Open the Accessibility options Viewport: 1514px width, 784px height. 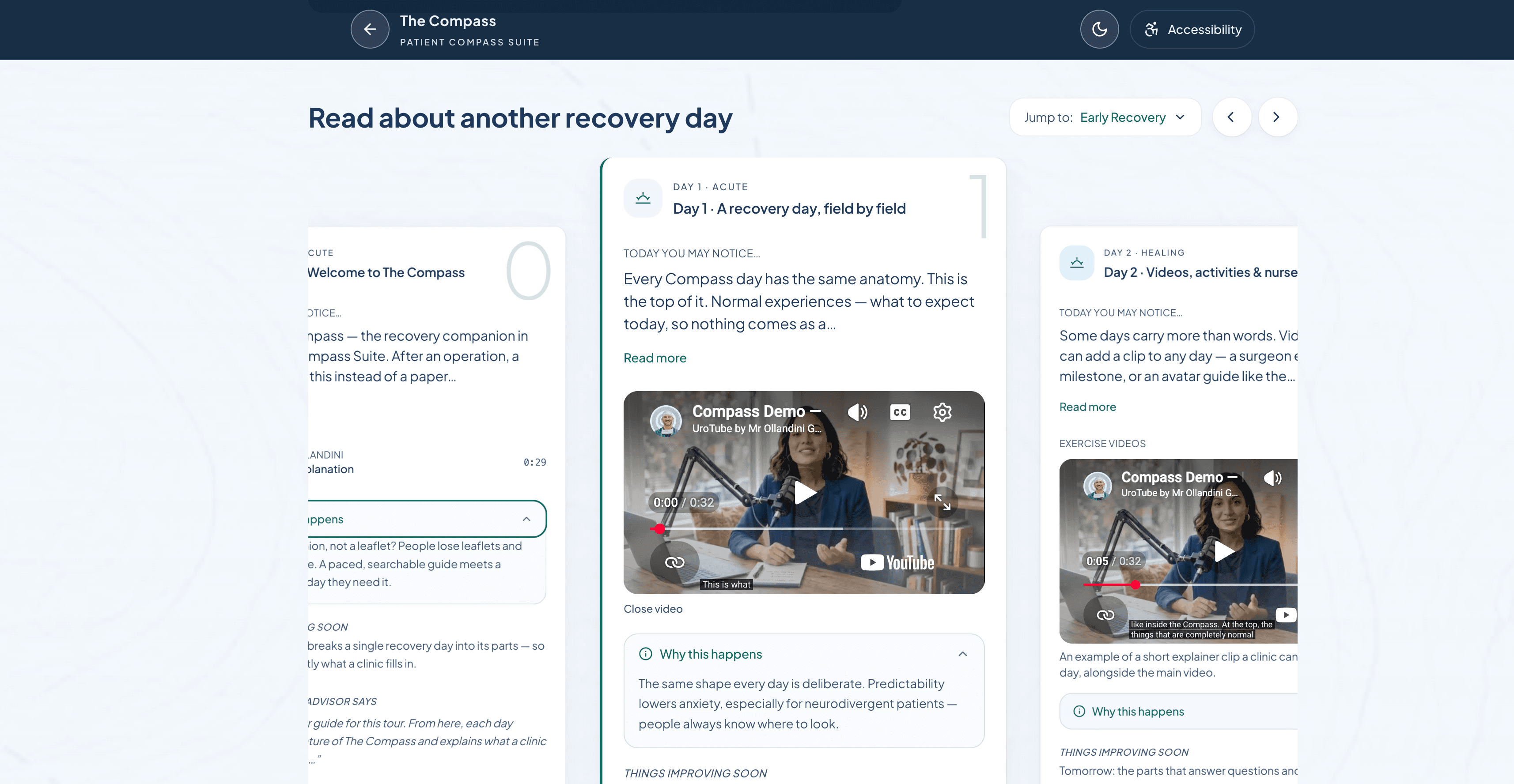pos(1192,29)
